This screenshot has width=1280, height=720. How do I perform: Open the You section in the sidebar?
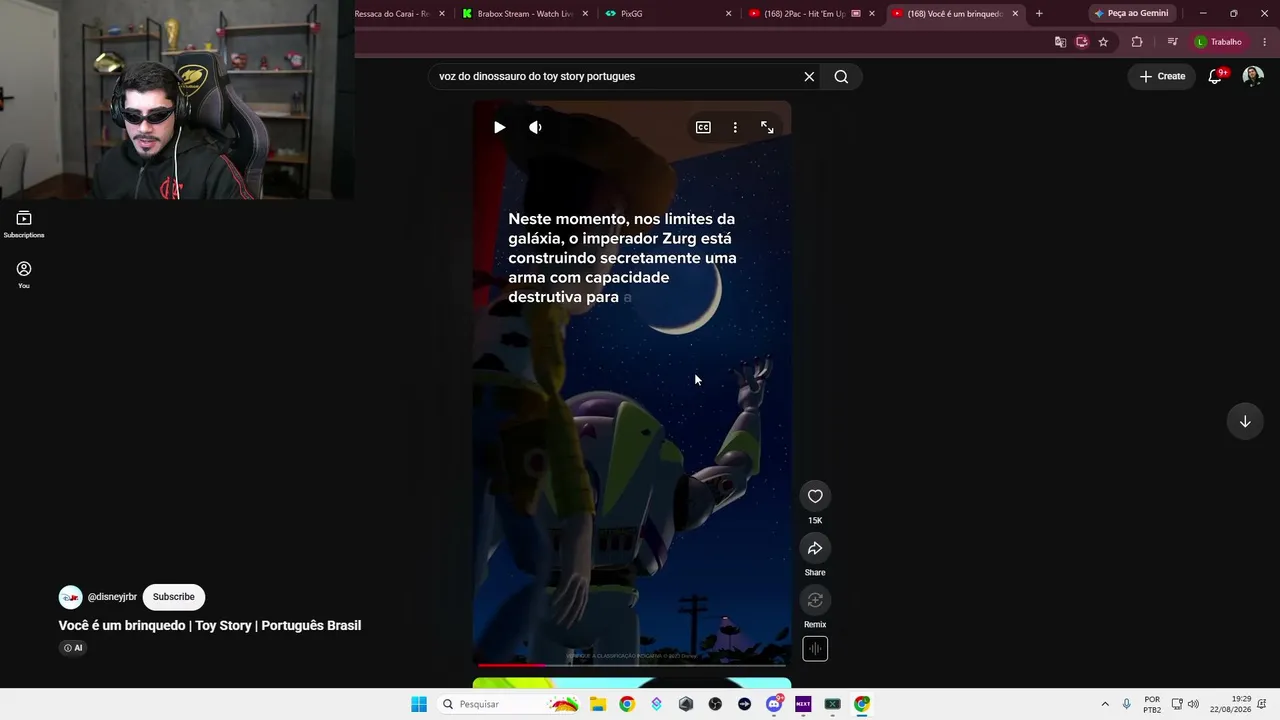click(x=24, y=274)
